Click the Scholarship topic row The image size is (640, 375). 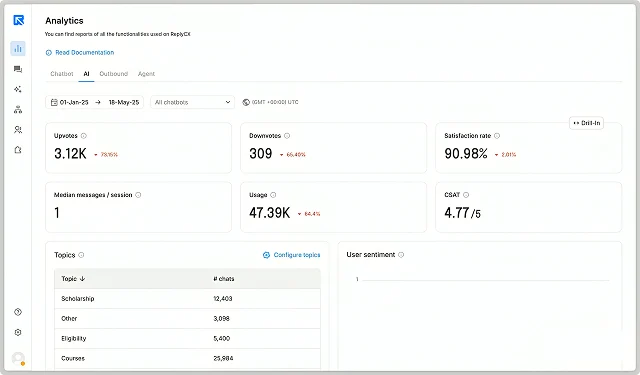(x=187, y=299)
